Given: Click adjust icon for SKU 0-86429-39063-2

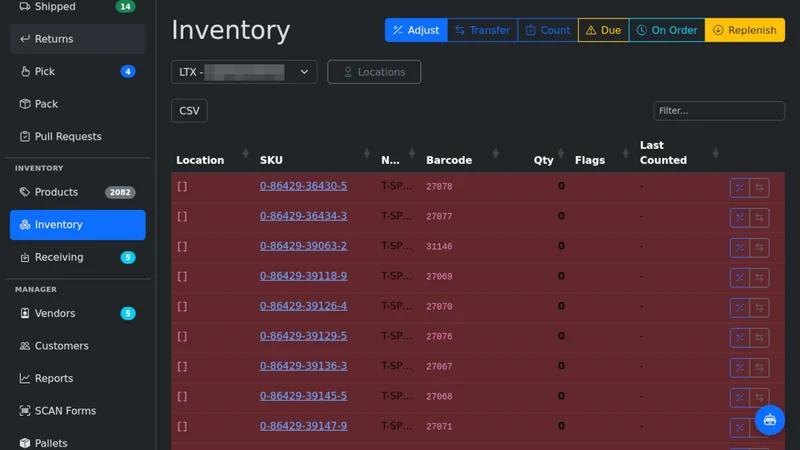Looking at the screenshot, I should pos(740,248).
